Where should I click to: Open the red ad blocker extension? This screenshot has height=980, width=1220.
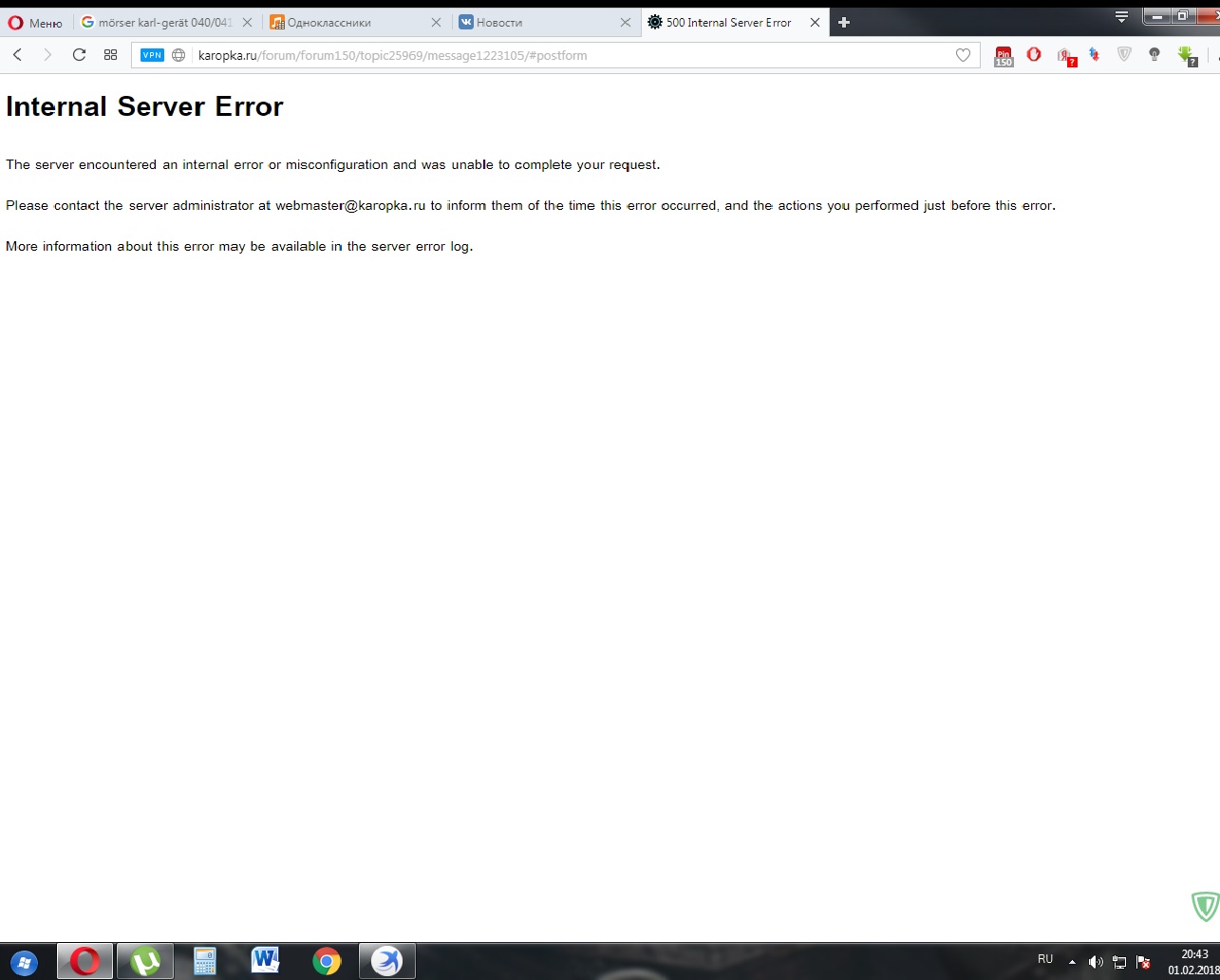pyautogui.click(x=1034, y=55)
